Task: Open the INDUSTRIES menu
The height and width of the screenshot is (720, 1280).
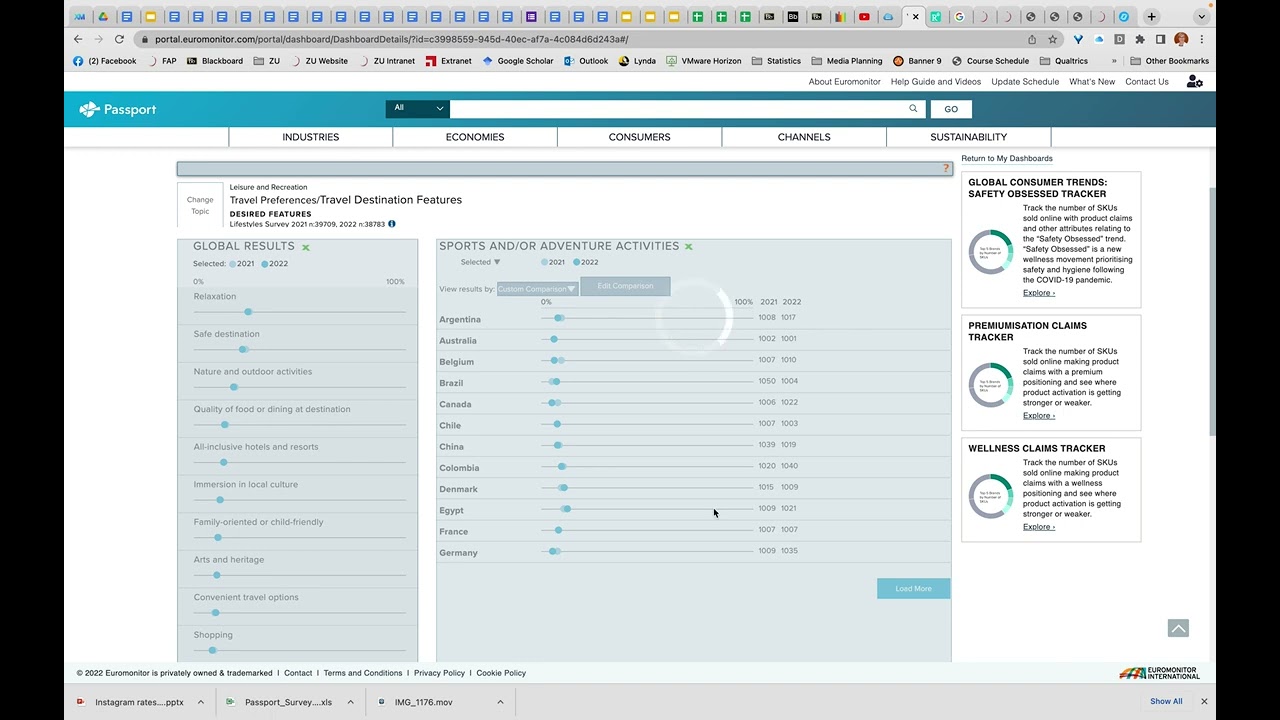Action: click(x=310, y=137)
